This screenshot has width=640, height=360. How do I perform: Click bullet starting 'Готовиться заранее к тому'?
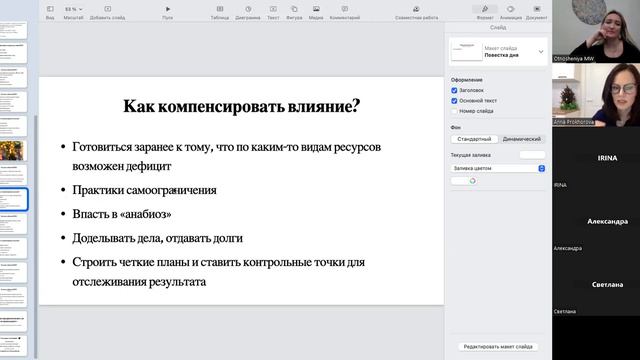(x=227, y=156)
